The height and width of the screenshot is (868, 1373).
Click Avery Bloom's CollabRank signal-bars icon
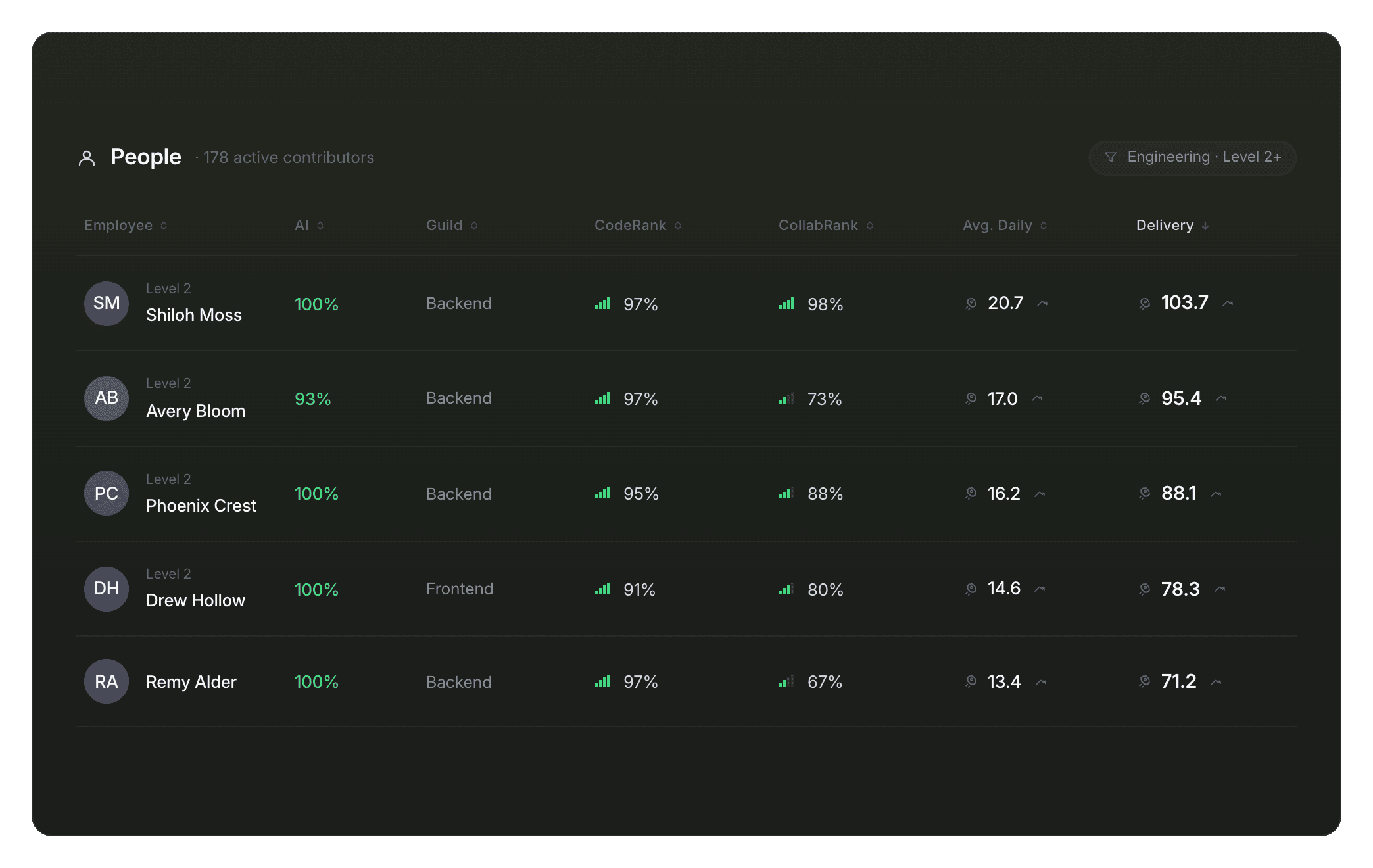click(786, 398)
